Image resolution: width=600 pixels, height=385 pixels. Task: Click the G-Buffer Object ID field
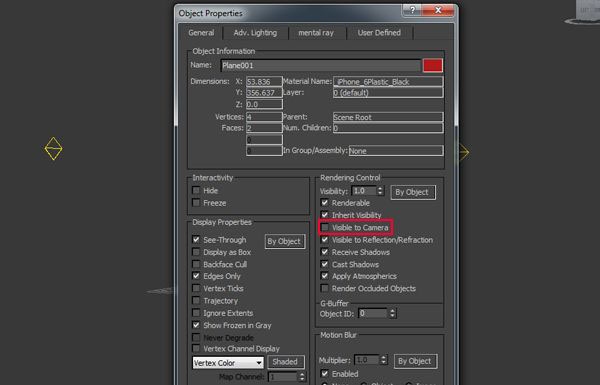click(x=373, y=313)
